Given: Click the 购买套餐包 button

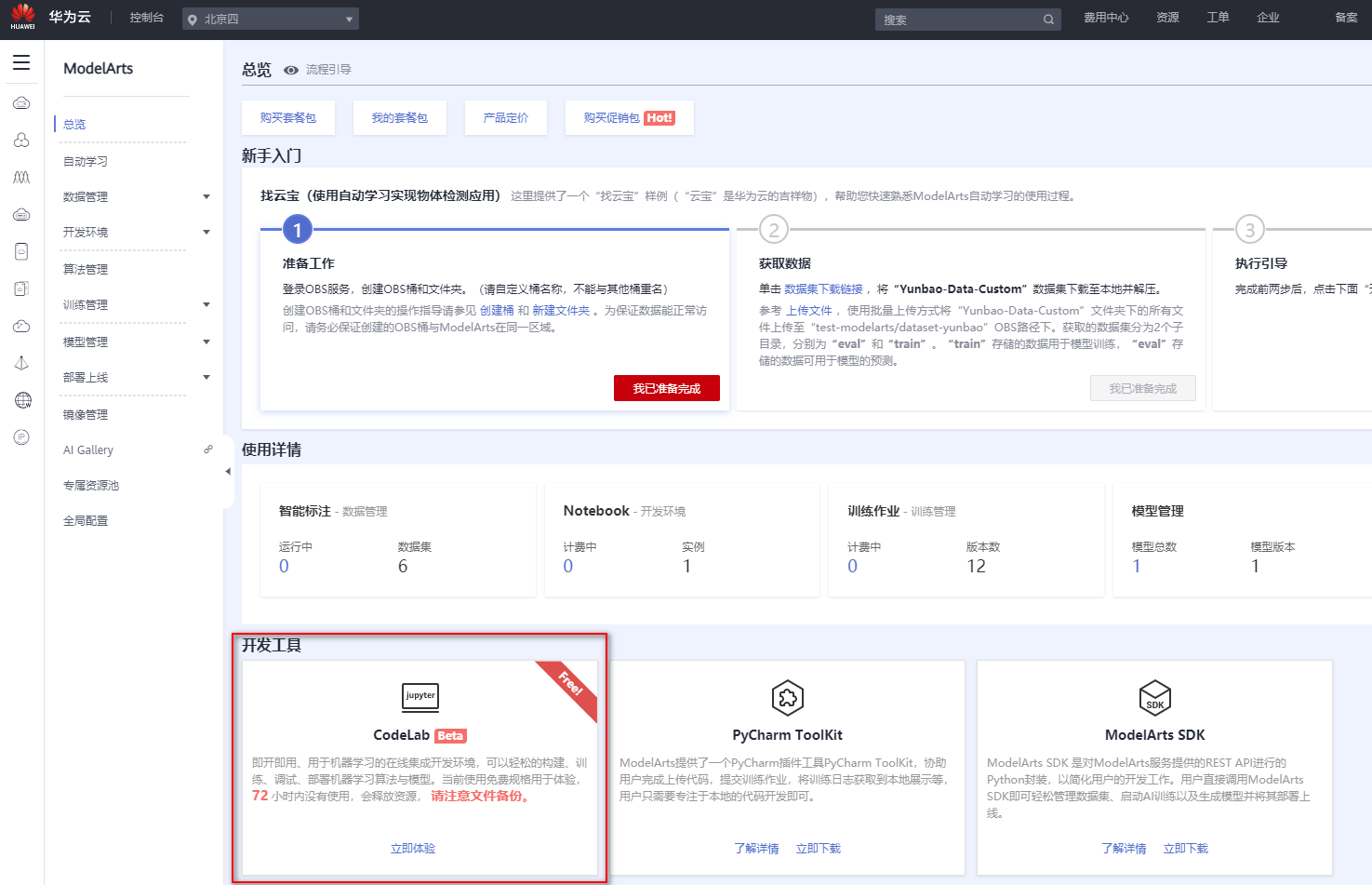Looking at the screenshot, I should click(x=288, y=118).
